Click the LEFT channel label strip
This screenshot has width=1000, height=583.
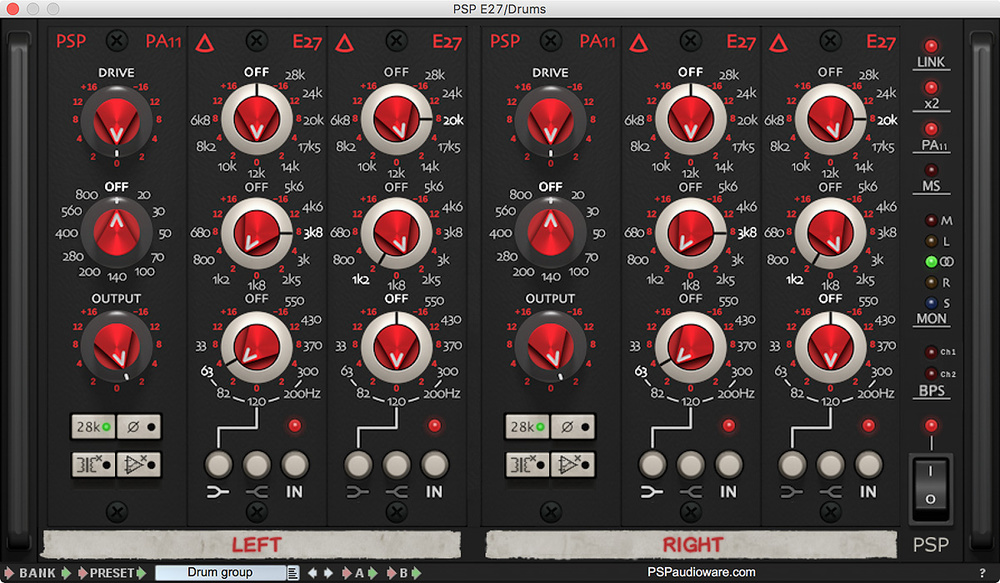252,544
